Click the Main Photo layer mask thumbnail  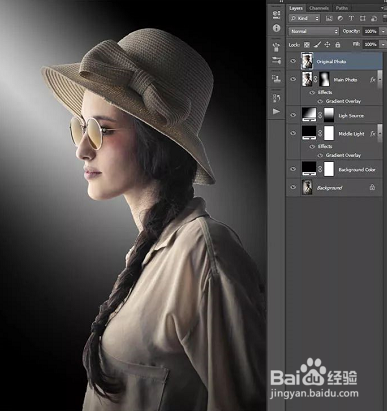point(324,79)
